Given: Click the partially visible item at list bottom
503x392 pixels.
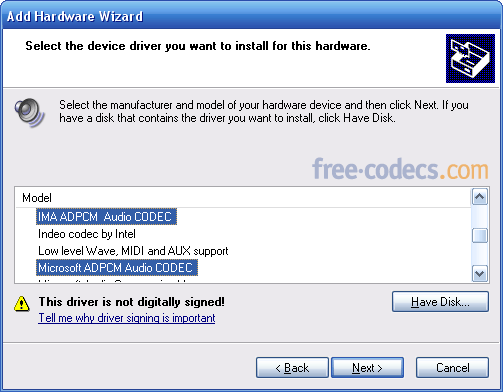Looking at the screenshot, I should (x=113, y=280).
